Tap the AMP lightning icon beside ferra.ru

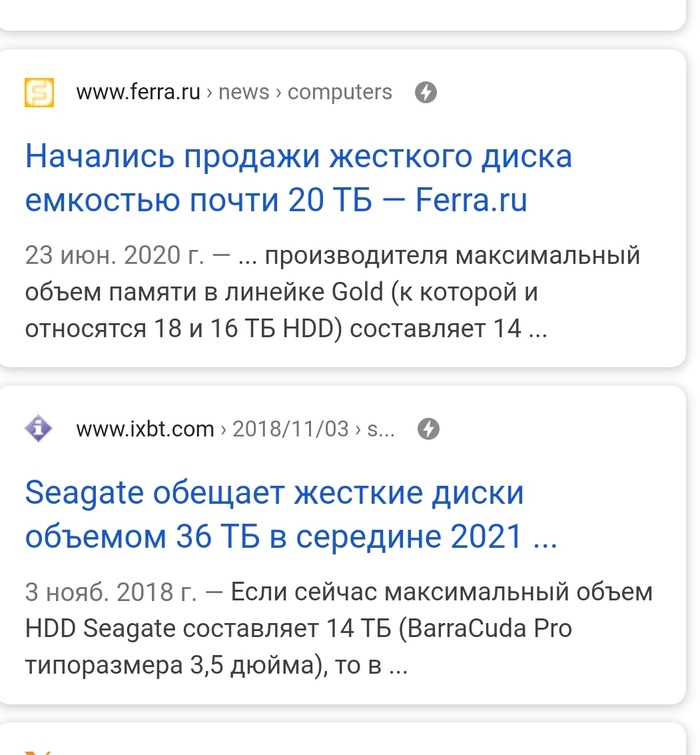coord(426,93)
